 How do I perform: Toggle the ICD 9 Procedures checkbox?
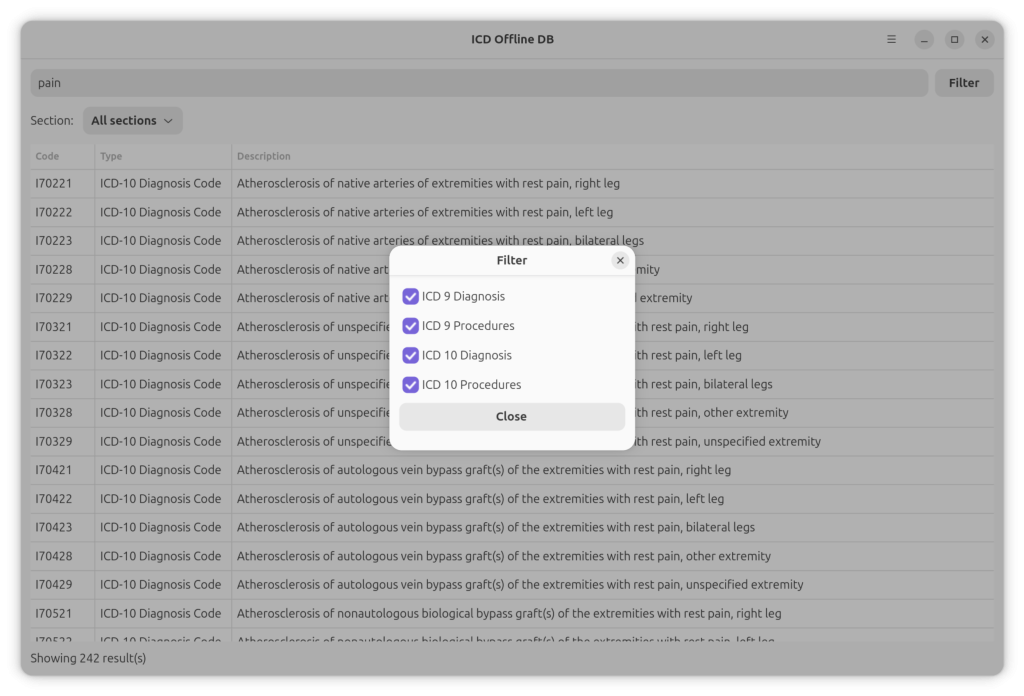(411, 326)
